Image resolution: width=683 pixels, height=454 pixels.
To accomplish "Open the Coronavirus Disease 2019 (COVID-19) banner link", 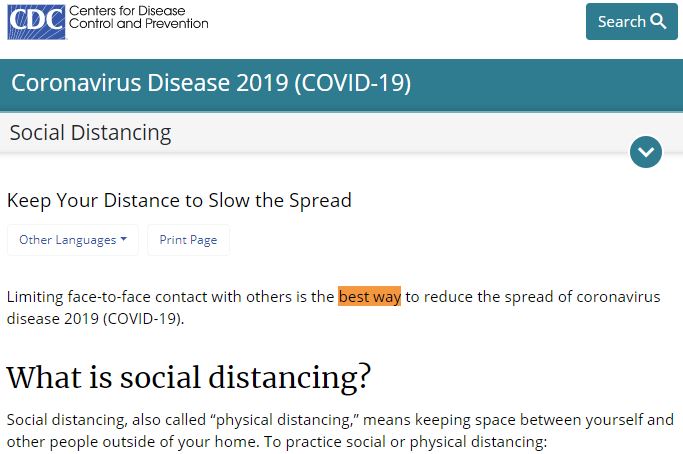I will [x=211, y=83].
